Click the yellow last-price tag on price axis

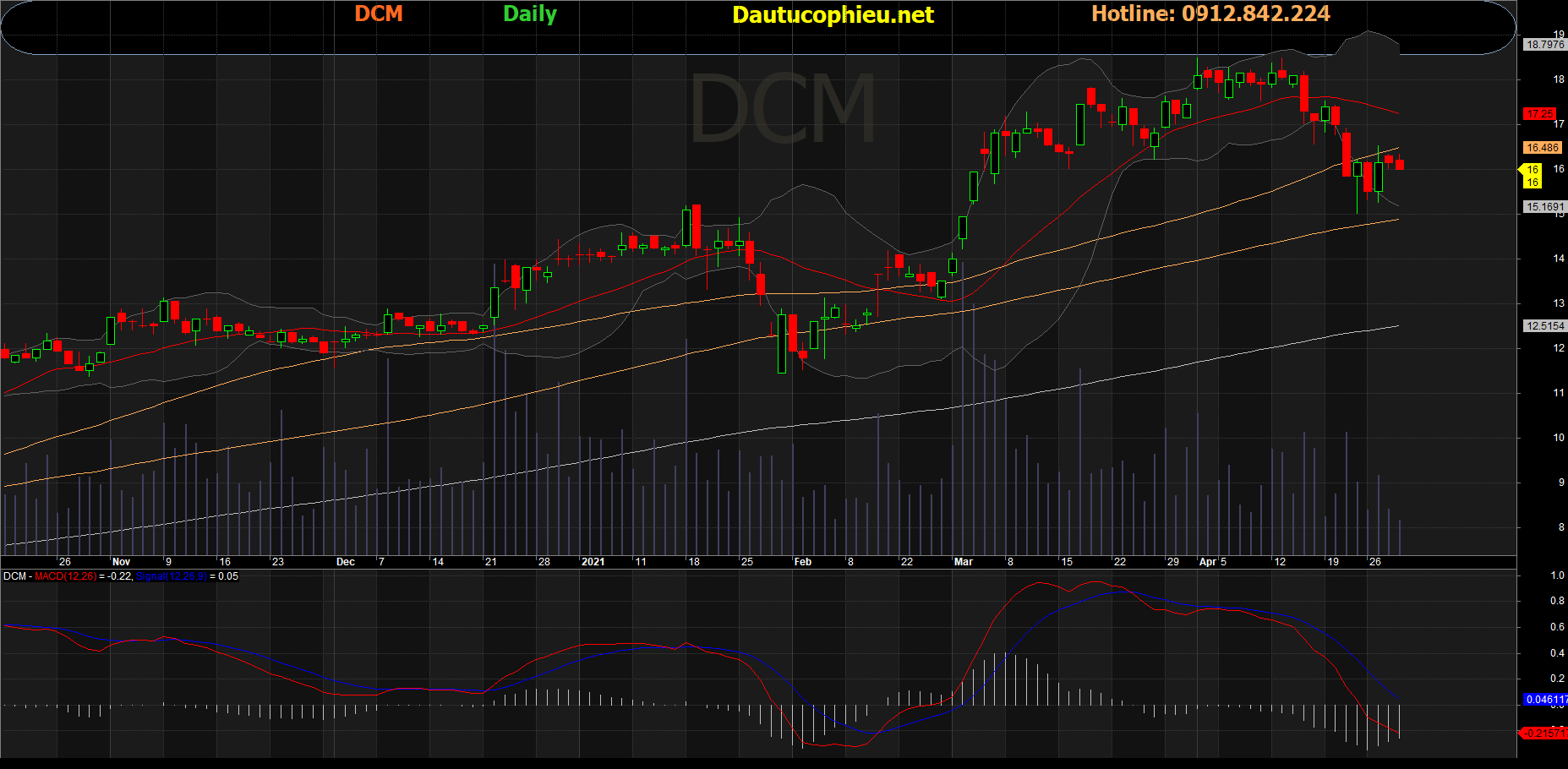click(1532, 176)
